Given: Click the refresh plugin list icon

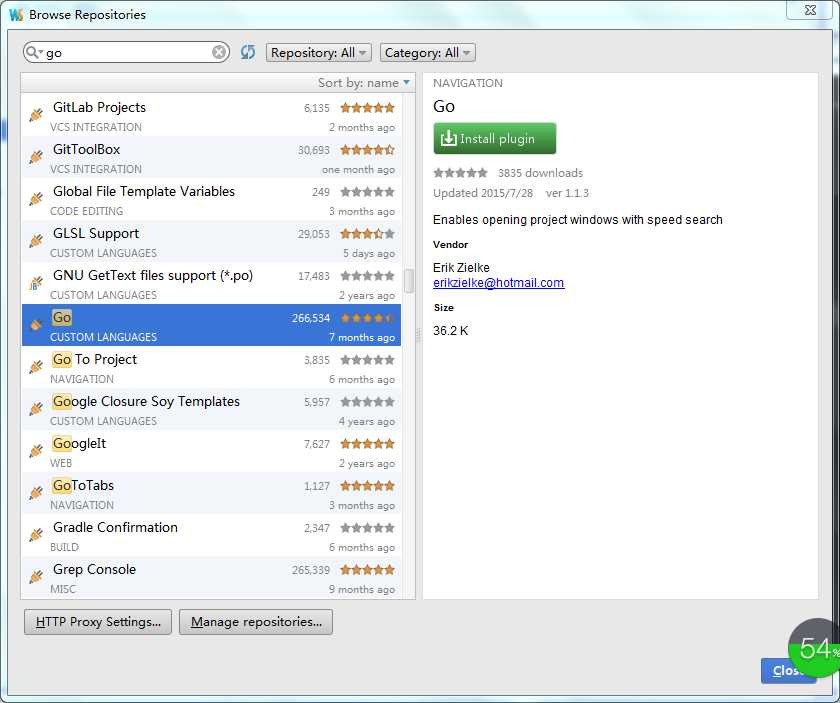Looking at the screenshot, I should tap(248, 53).
